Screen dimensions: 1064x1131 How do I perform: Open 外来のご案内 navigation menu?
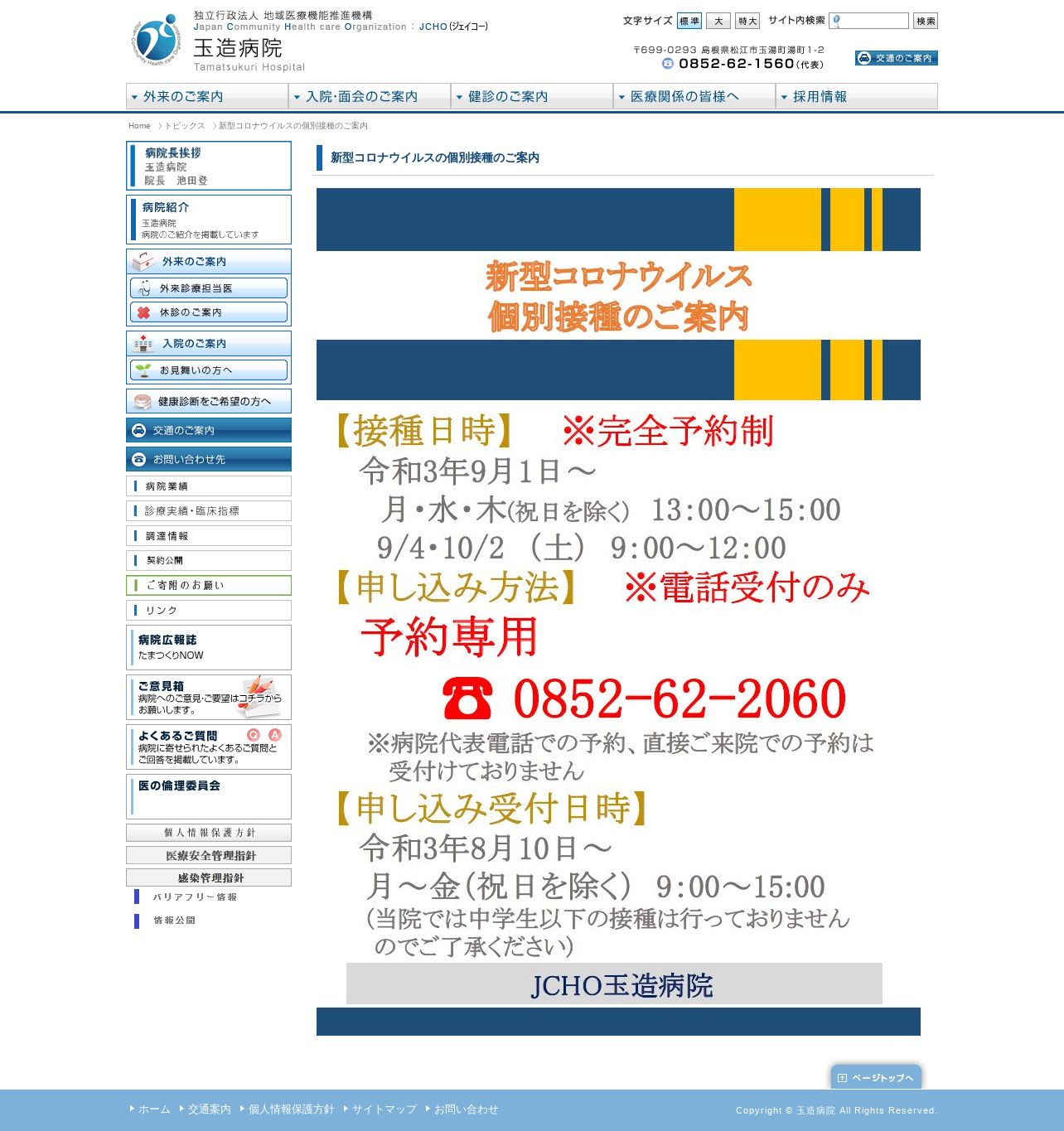click(x=207, y=96)
